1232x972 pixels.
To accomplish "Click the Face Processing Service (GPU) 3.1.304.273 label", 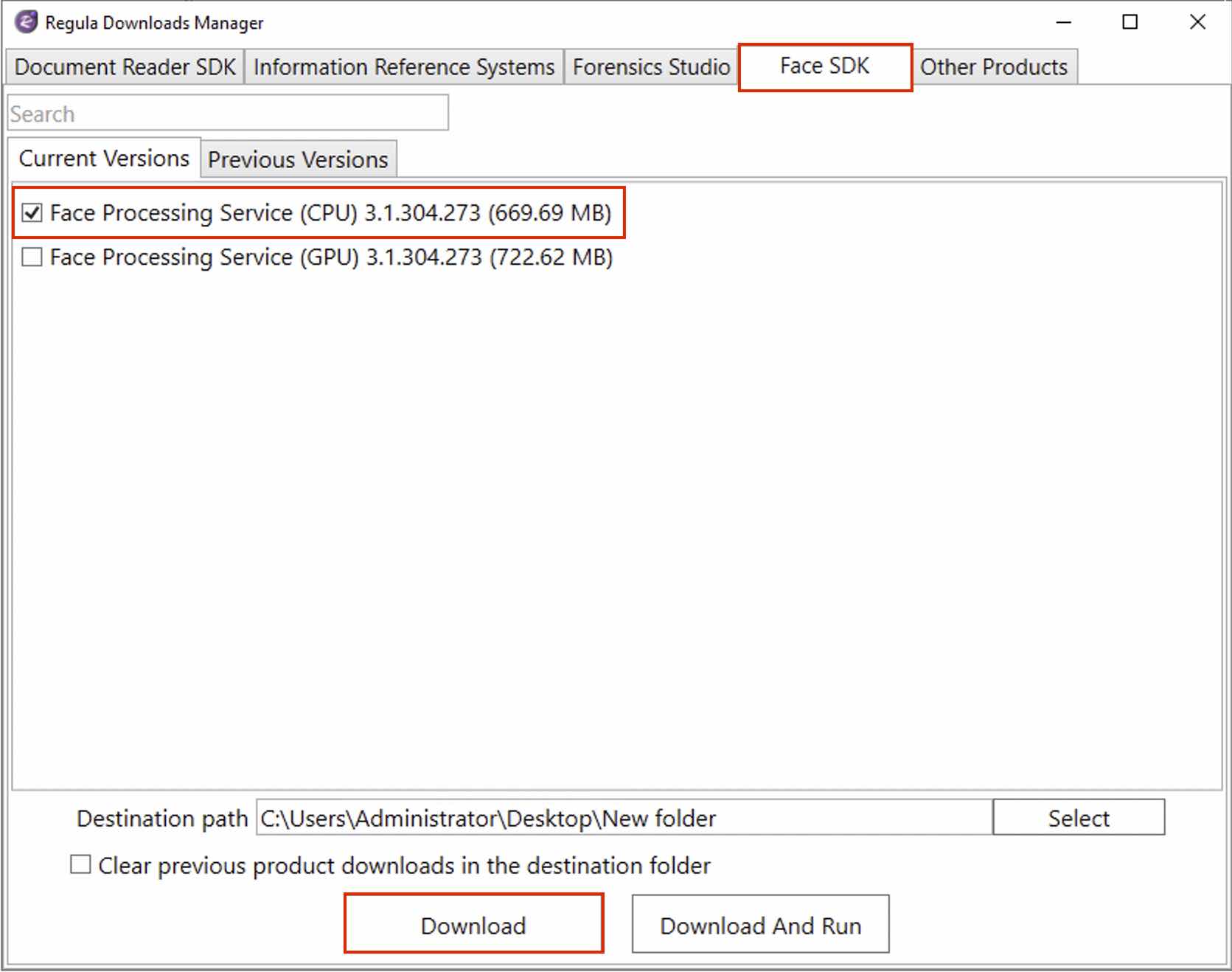I will click(x=331, y=257).
